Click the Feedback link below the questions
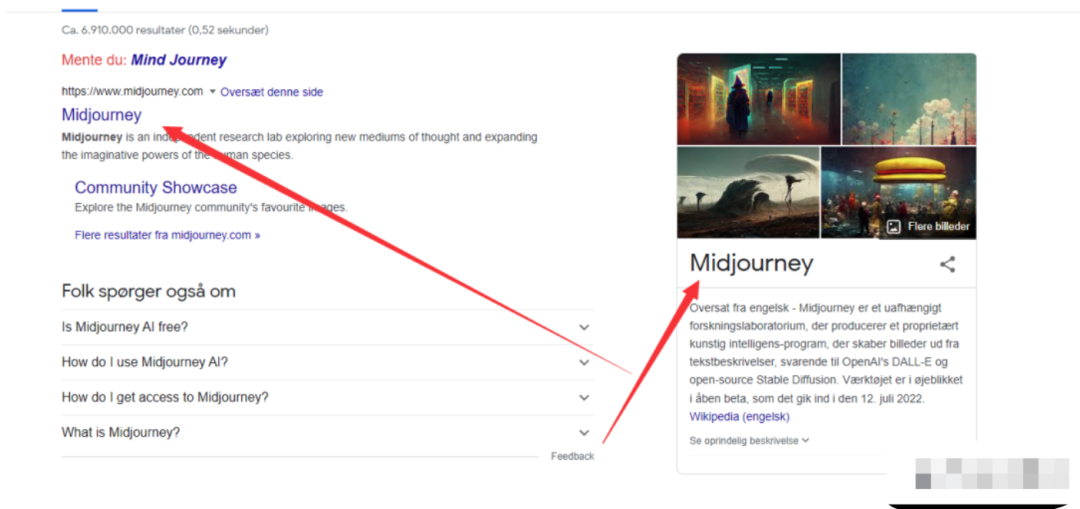 coord(572,456)
